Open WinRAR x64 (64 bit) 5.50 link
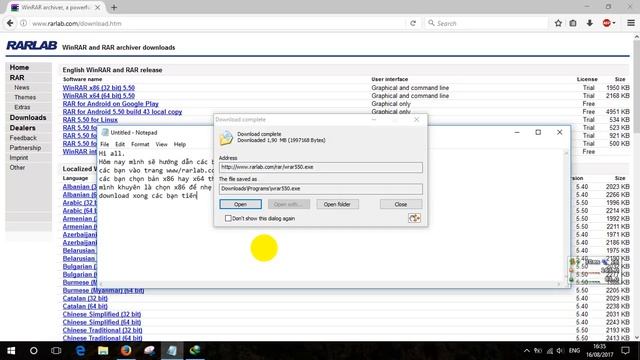The width and height of the screenshot is (640, 360). tap(99, 96)
